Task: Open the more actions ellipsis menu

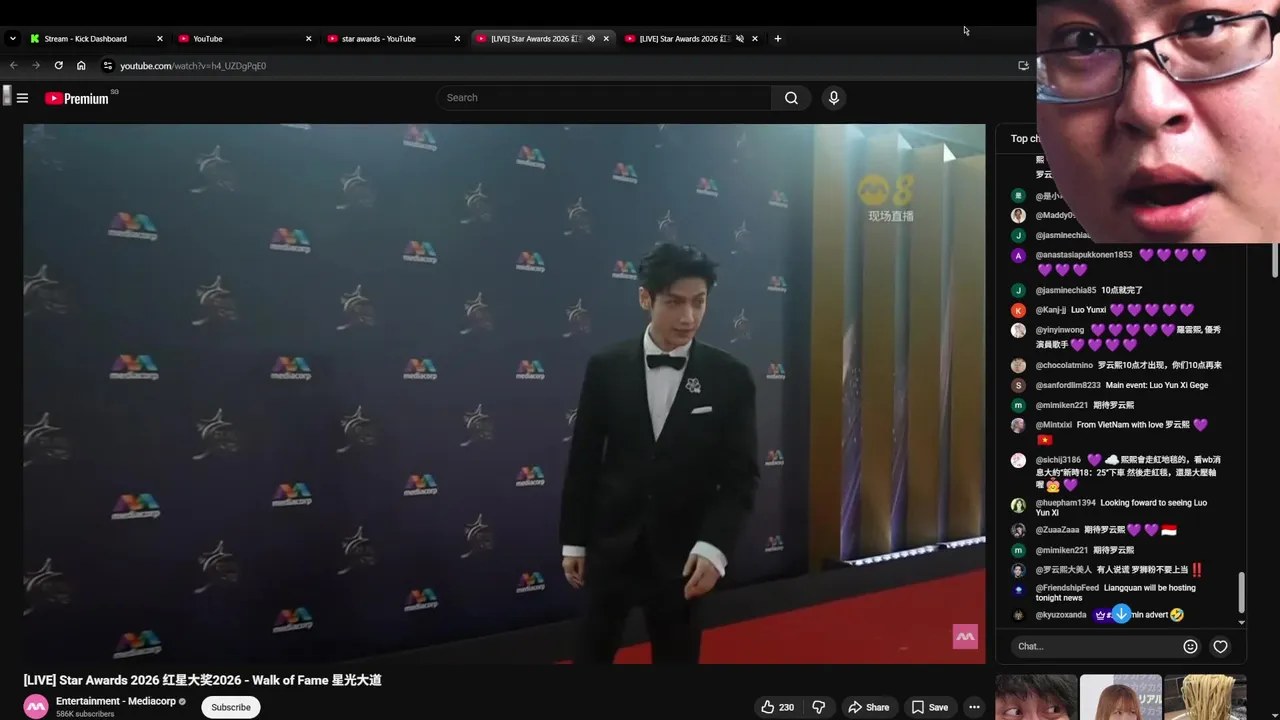Action: pos(974,707)
